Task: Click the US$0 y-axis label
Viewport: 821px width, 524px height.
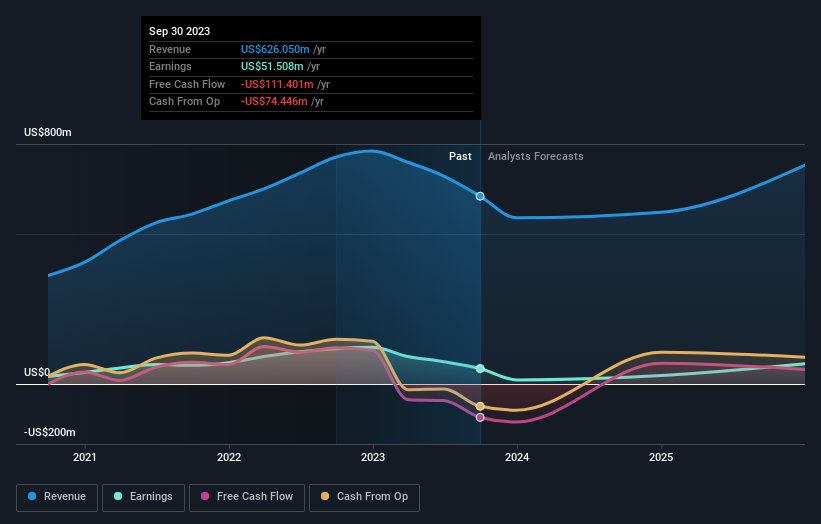Action: tap(37, 372)
